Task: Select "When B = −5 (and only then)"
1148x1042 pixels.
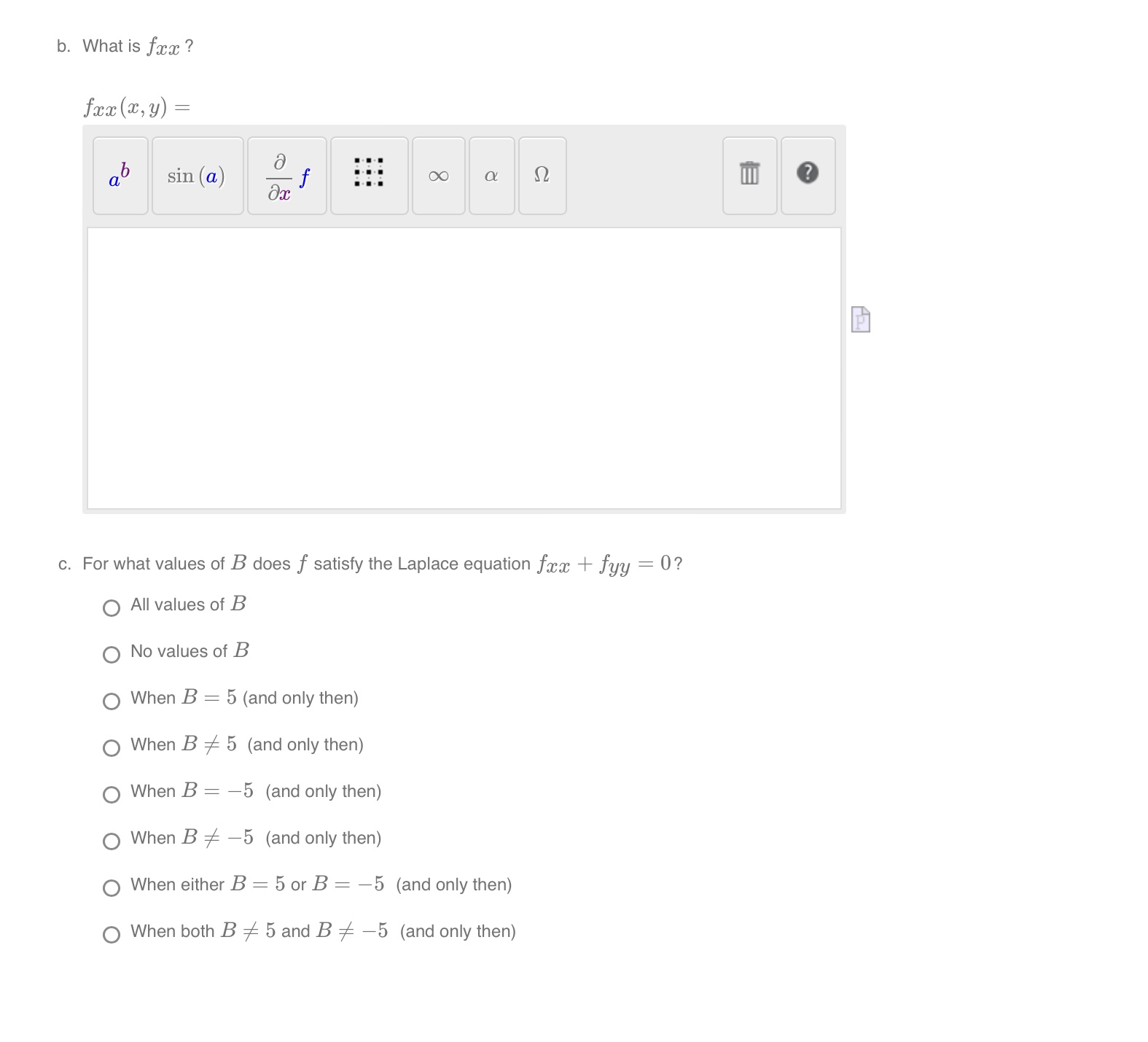Action: tap(111, 795)
